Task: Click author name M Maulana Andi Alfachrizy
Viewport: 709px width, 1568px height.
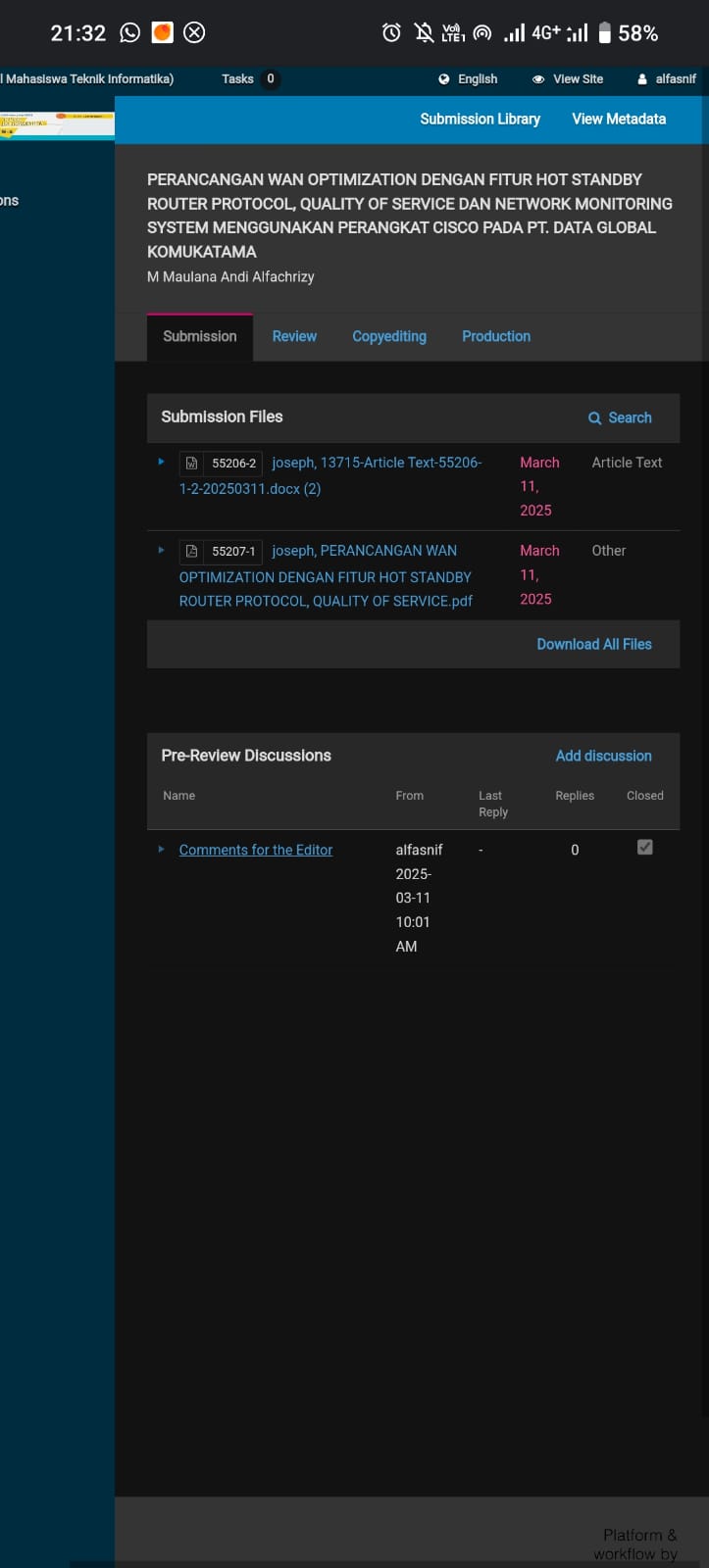Action: pos(230,276)
